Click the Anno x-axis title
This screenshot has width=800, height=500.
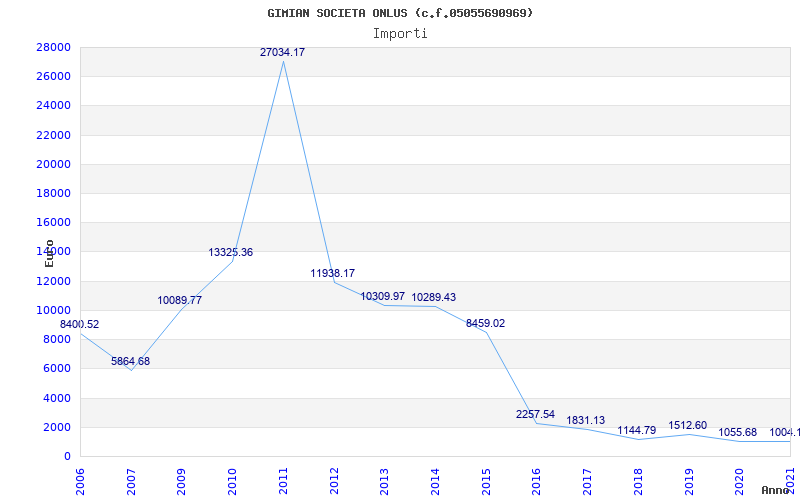tap(775, 490)
